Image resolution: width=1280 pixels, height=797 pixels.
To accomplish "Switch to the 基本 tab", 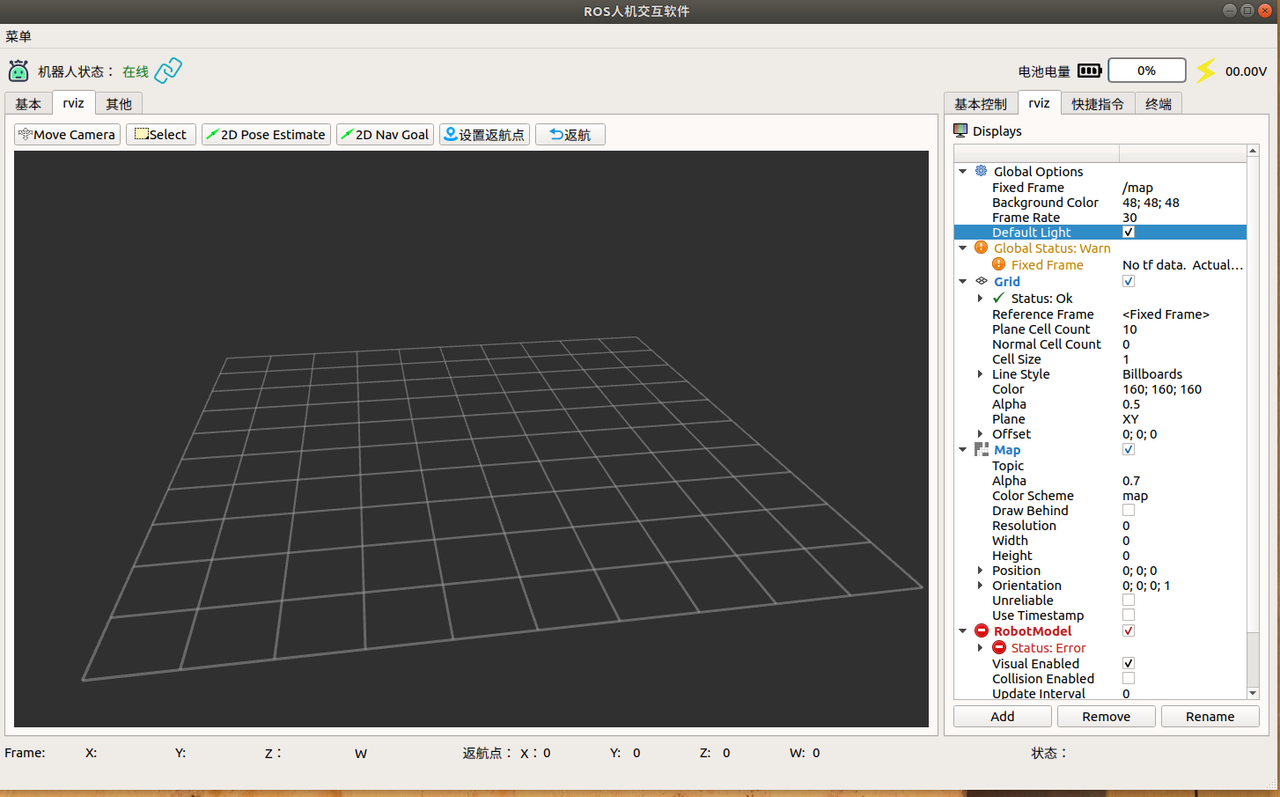I will 28,104.
